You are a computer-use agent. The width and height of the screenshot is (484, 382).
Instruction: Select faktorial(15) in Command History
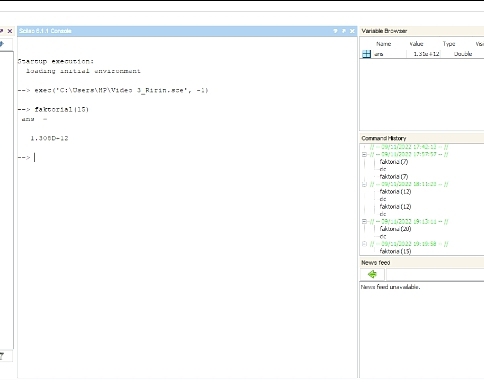[x=395, y=251]
